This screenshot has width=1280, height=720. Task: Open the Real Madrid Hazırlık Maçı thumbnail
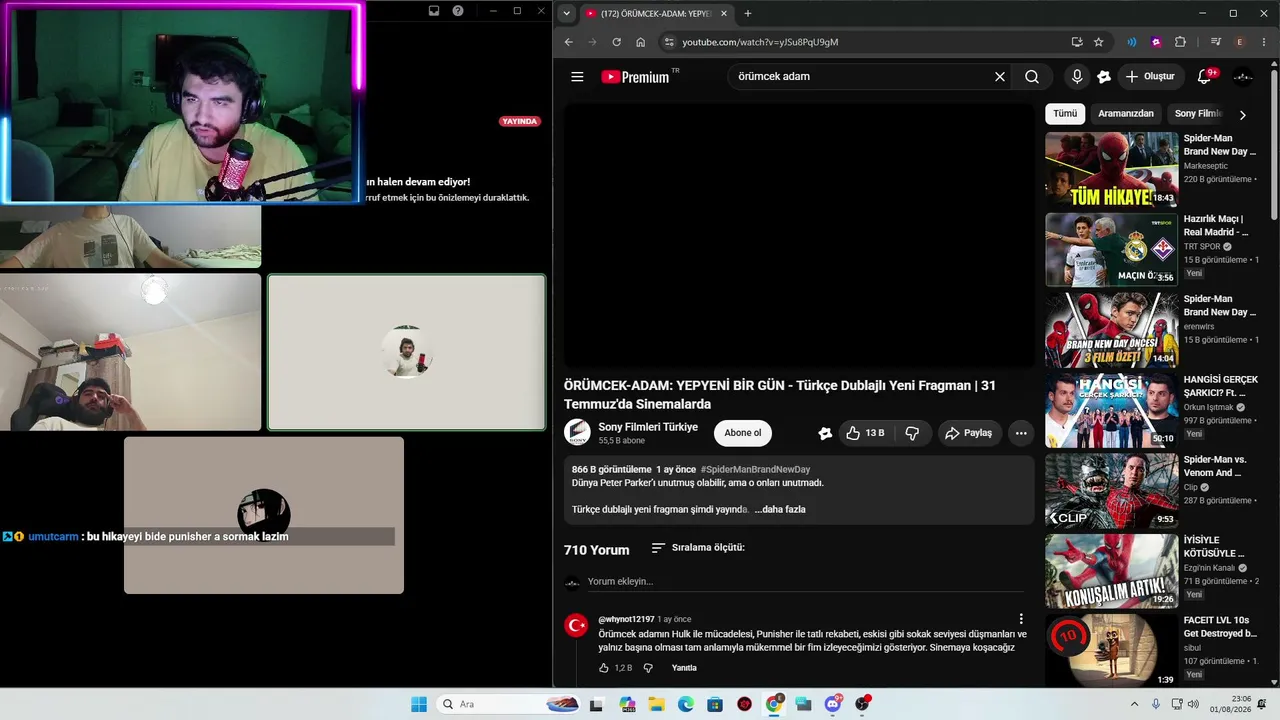tap(1112, 250)
